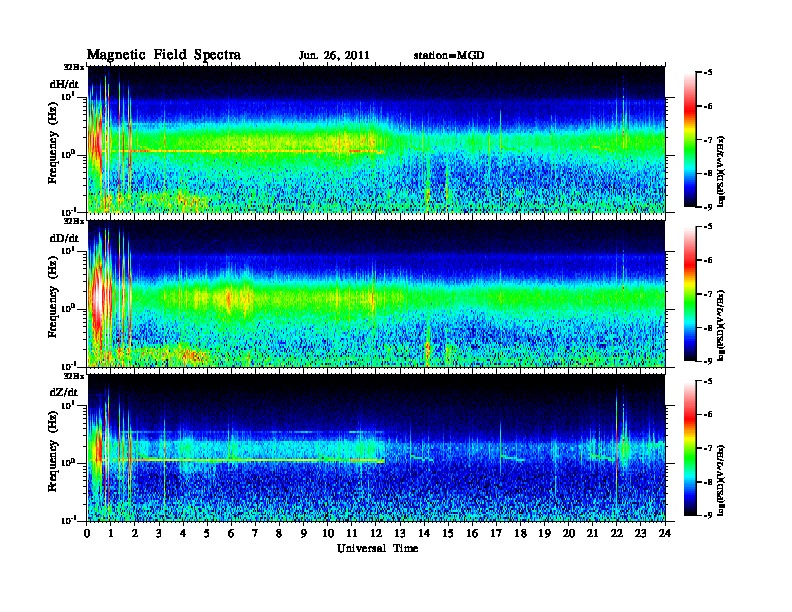
Task: Click the log(PSD) label beside dH/dt color scale
Action: pos(721,172)
